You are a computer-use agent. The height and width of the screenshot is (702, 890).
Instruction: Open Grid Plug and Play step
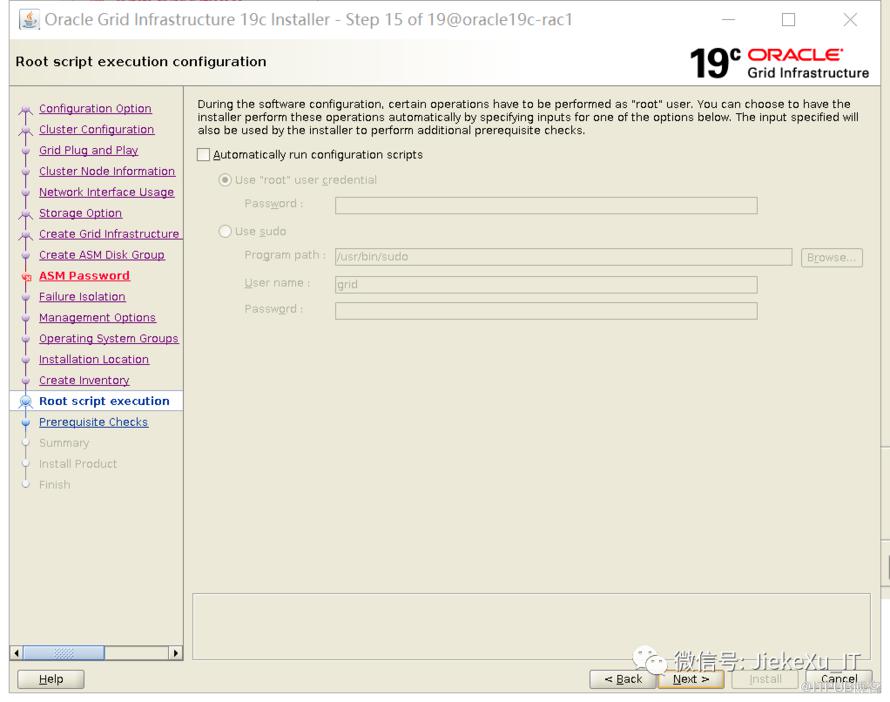(x=89, y=150)
